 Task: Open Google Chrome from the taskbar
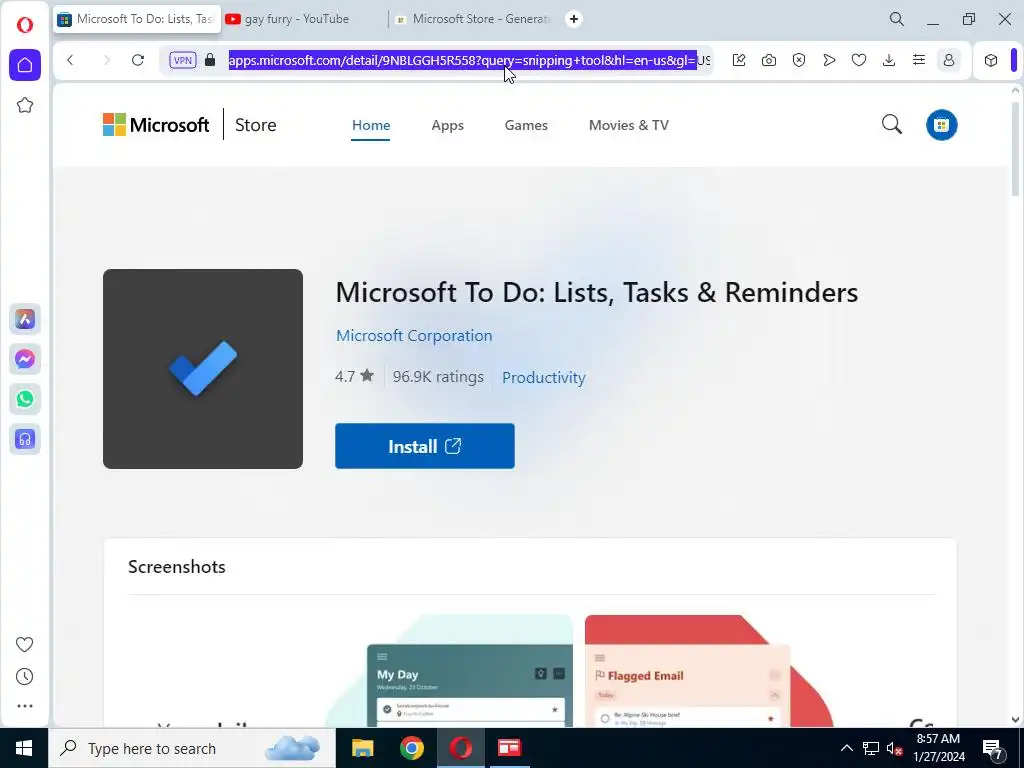click(x=411, y=748)
